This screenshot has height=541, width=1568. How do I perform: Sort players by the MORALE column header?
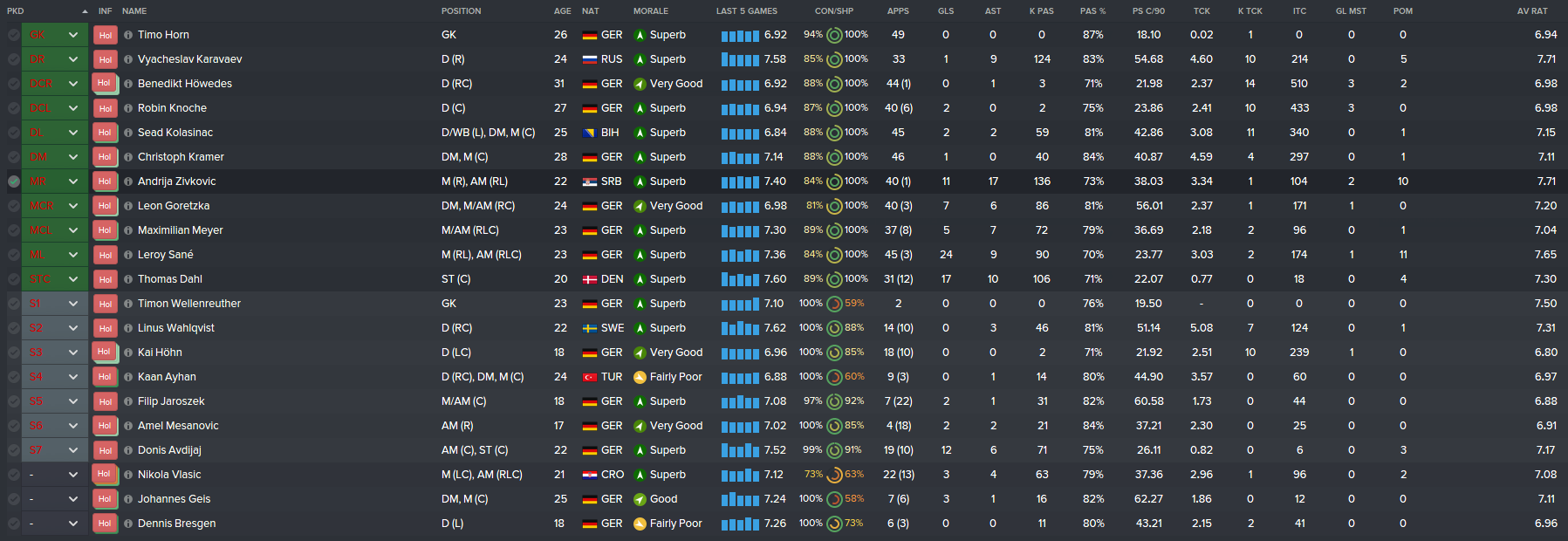click(x=651, y=11)
